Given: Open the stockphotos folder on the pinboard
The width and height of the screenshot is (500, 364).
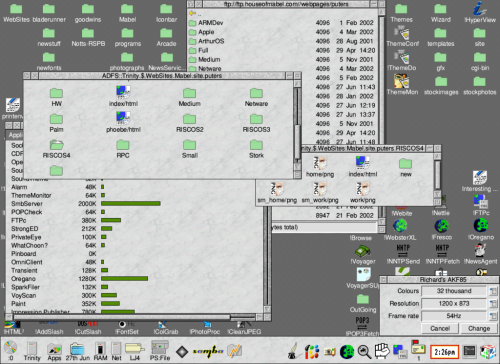Looking at the screenshot, I should coord(480,86).
